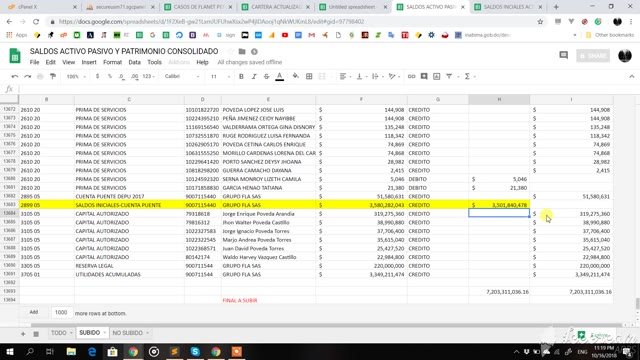Image resolution: width=640 pixels, height=360 pixels.
Task: Toggle strikethrough formatting
Action: pos(267,76)
